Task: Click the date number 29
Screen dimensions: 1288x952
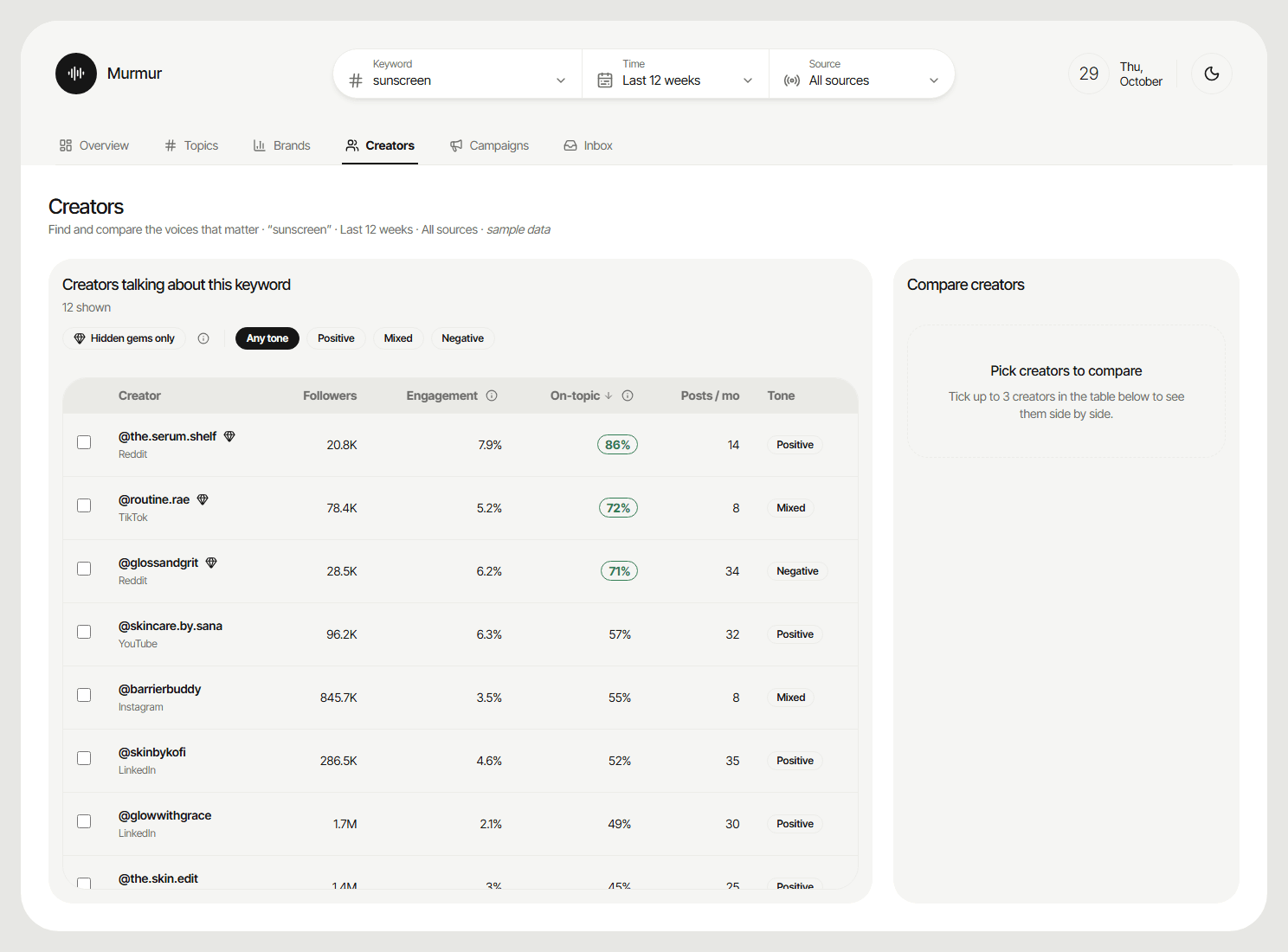Action: (x=1089, y=74)
